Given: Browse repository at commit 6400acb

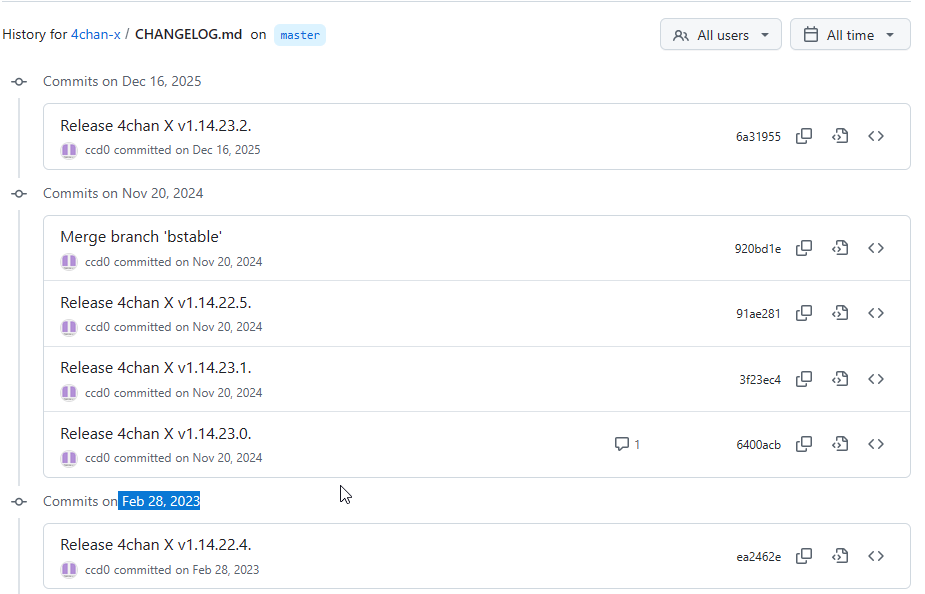Looking at the screenshot, I should pos(876,444).
